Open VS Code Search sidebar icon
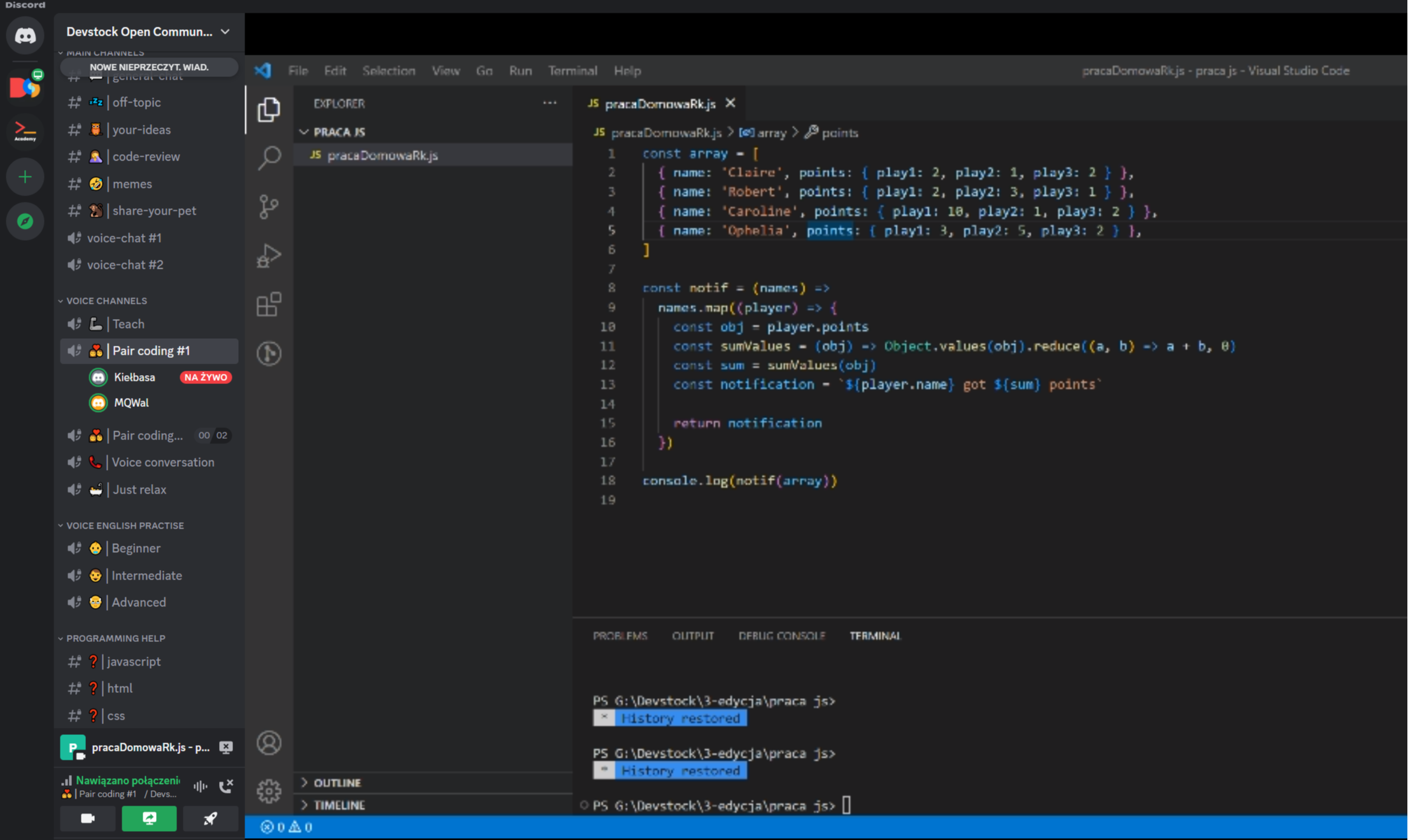The image size is (1408, 840). [x=269, y=157]
